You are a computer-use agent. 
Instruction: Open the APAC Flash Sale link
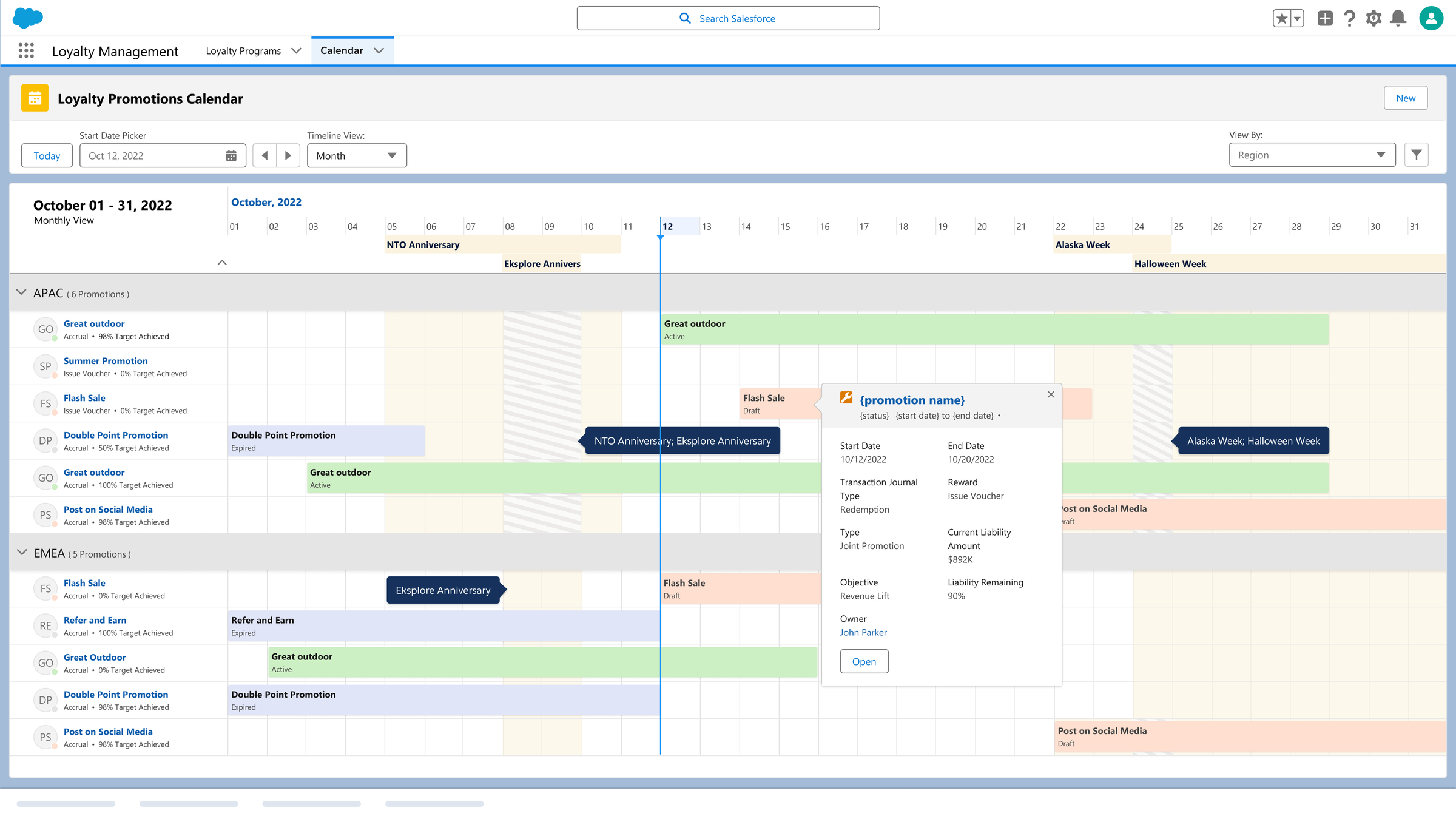click(x=84, y=397)
